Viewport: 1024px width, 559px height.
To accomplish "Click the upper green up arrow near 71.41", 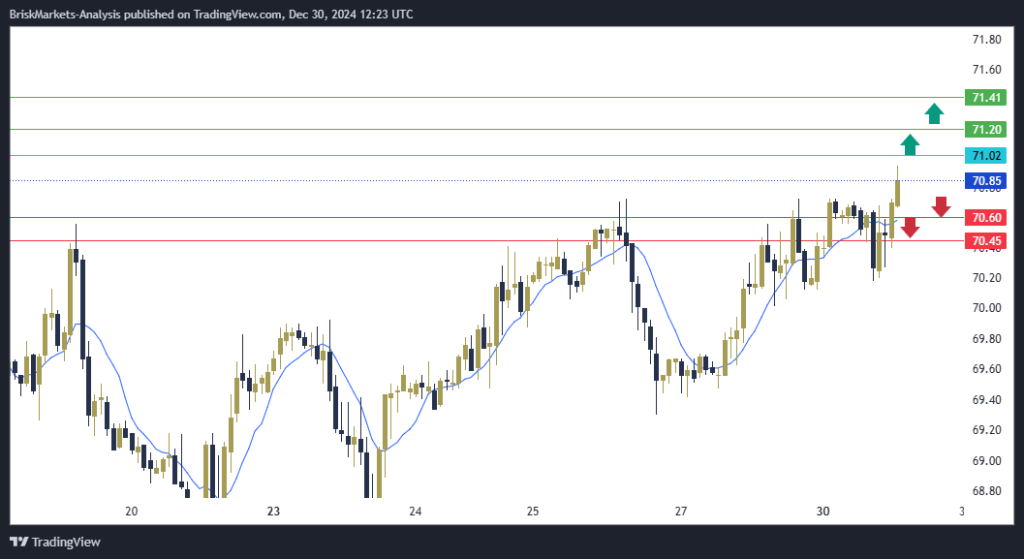I will click(933, 113).
